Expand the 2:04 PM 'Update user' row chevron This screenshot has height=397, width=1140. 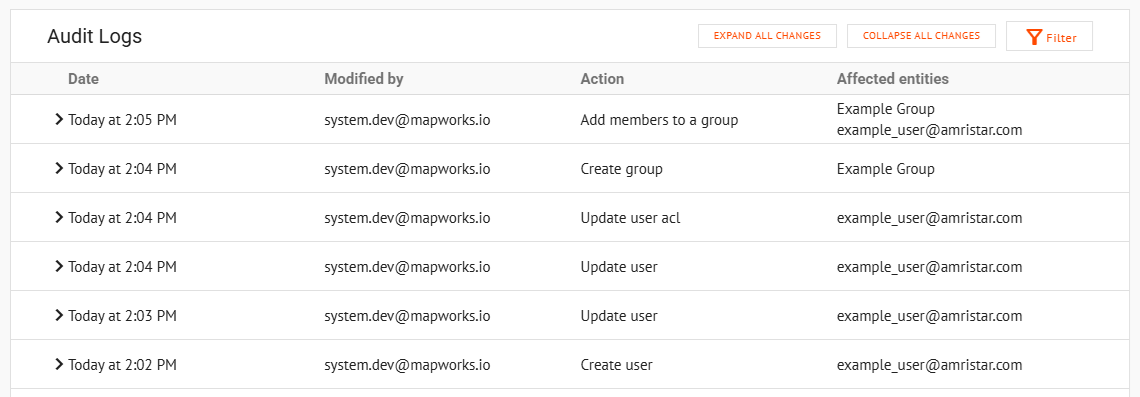(60, 266)
